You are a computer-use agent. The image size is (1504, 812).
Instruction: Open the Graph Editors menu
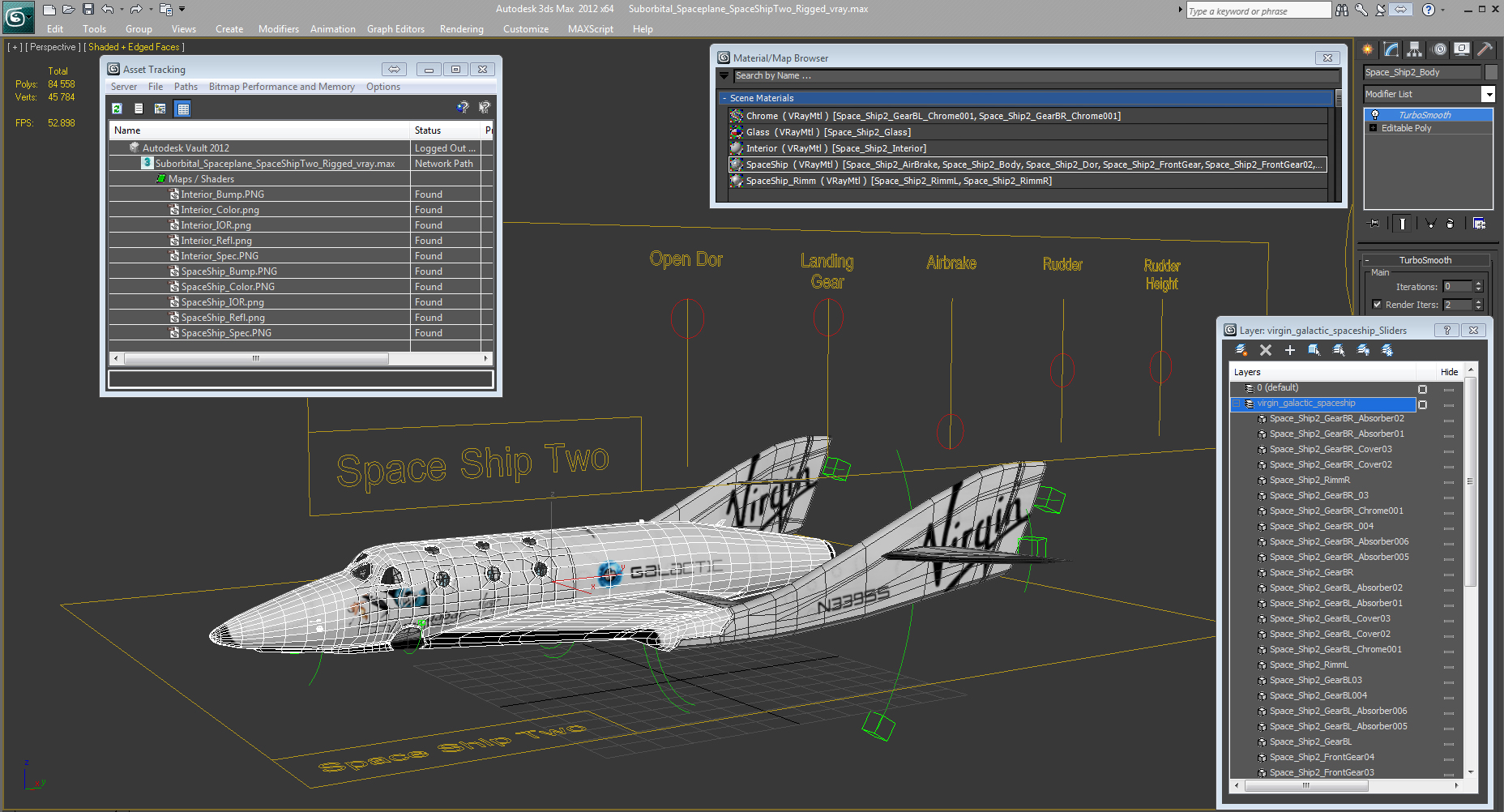coord(395,29)
